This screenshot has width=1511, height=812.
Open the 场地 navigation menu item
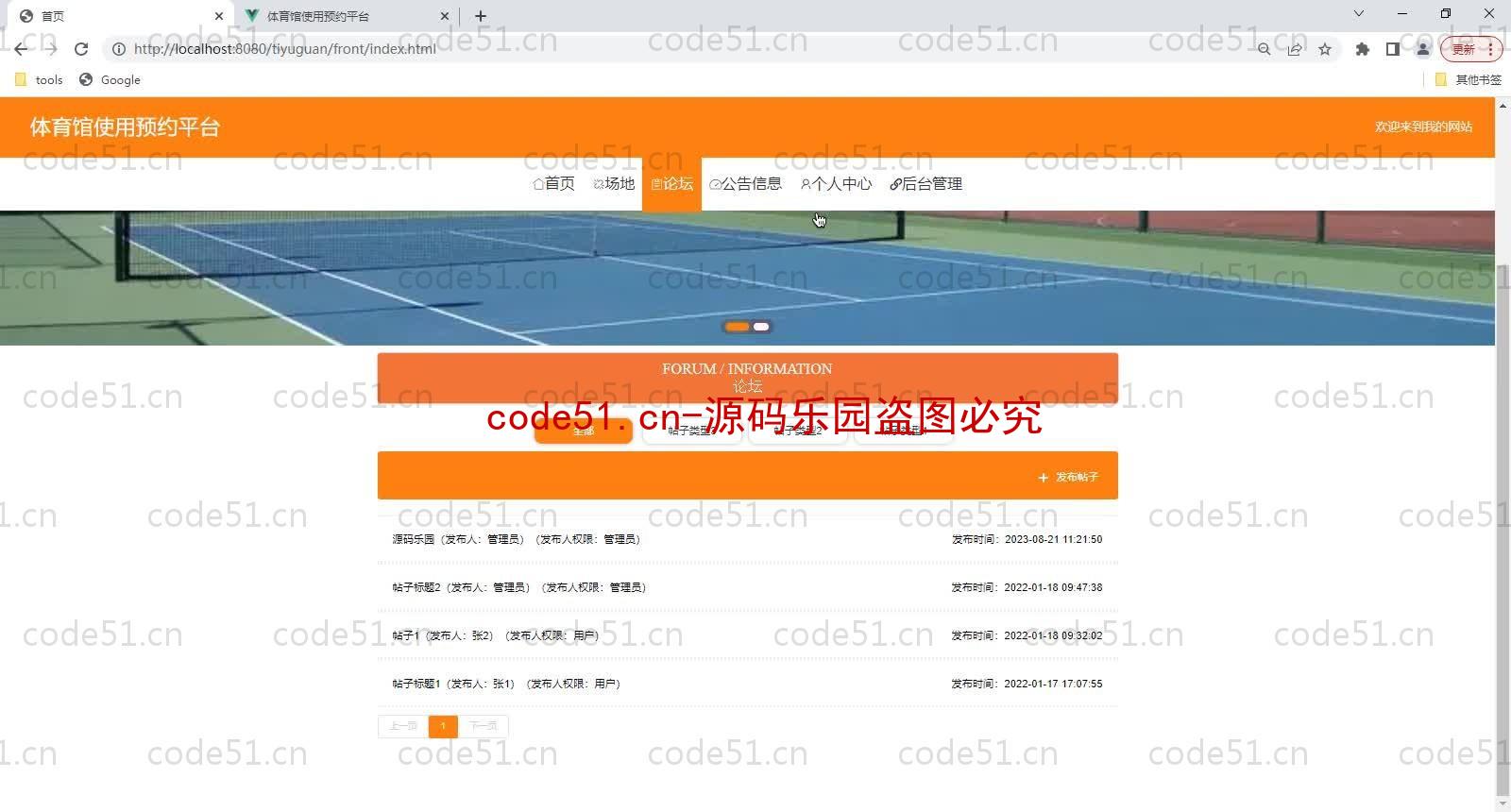pyautogui.click(x=614, y=184)
